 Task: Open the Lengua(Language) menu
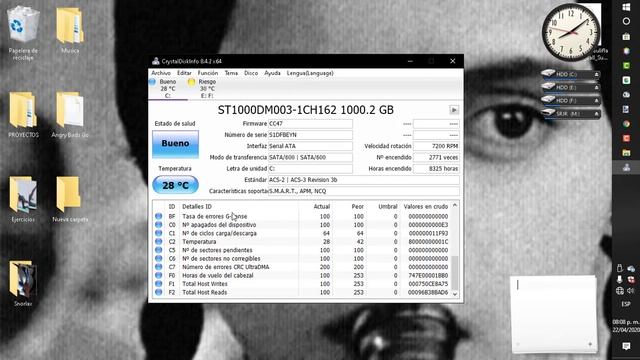pos(310,73)
